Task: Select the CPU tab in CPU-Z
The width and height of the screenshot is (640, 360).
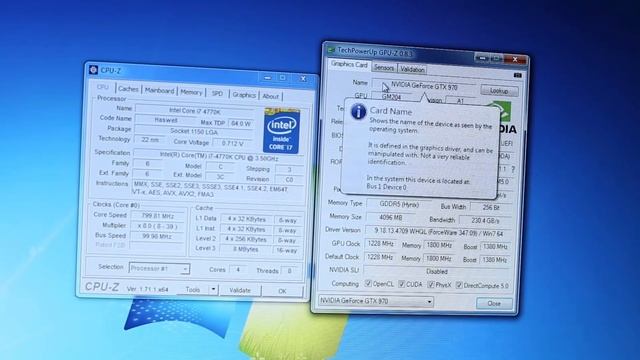Action: click(x=102, y=87)
